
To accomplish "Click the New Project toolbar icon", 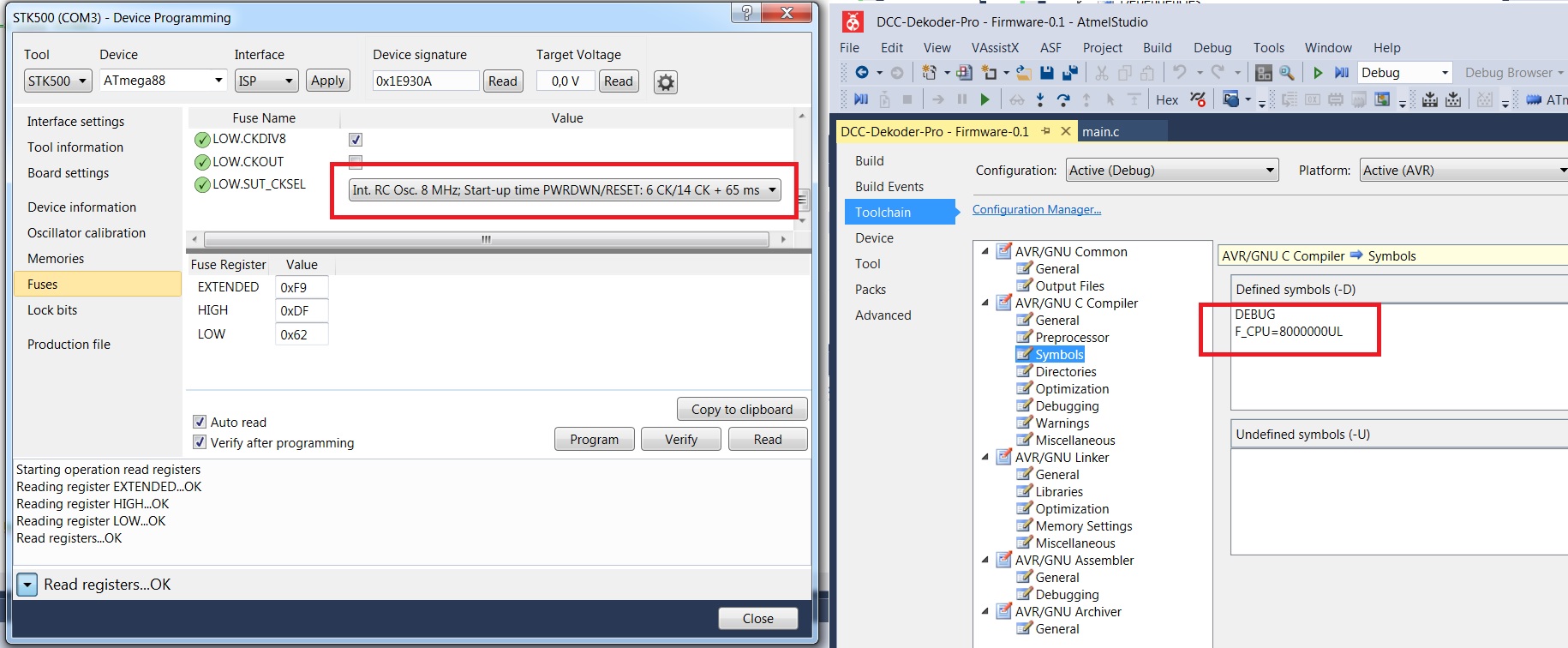I will (x=929, y=73).
